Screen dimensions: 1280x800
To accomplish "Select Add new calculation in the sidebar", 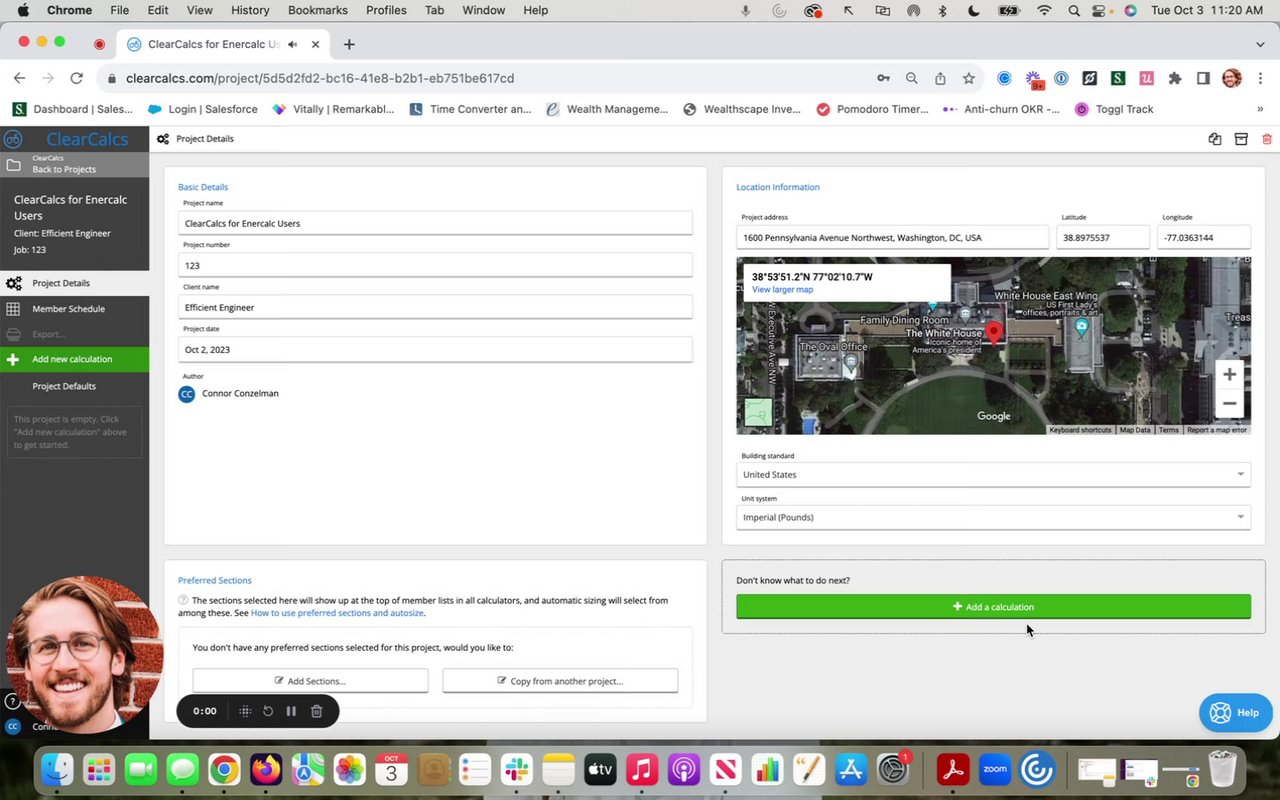I will click(x=75, y=359).
